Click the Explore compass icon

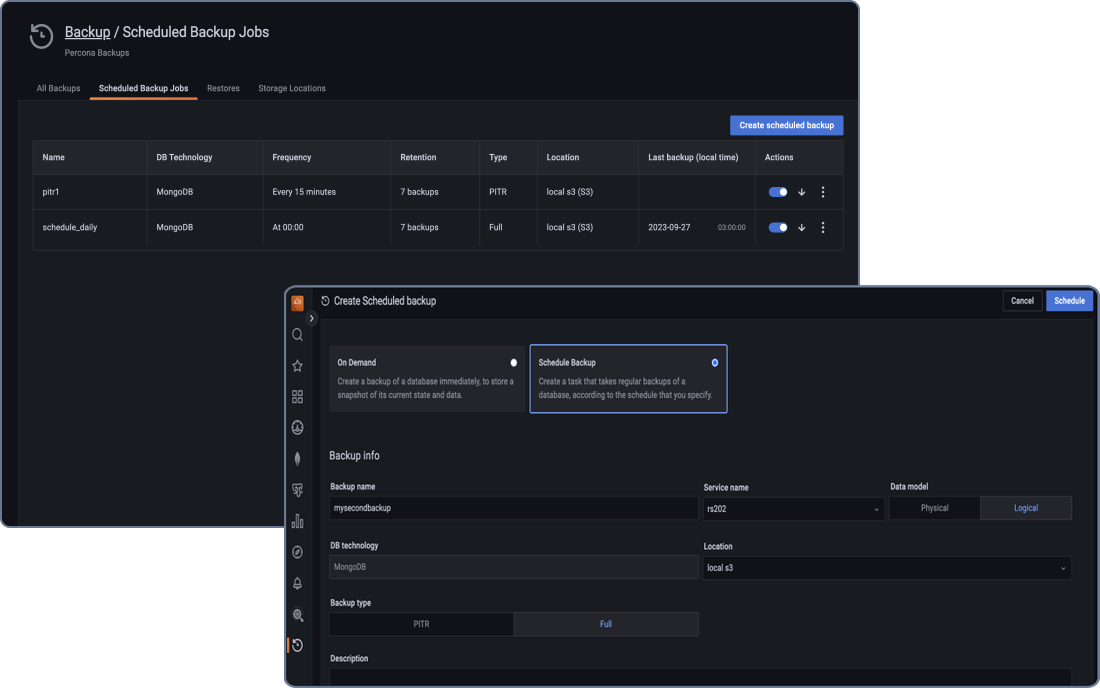pyautogui.click(x=297, y=552)
